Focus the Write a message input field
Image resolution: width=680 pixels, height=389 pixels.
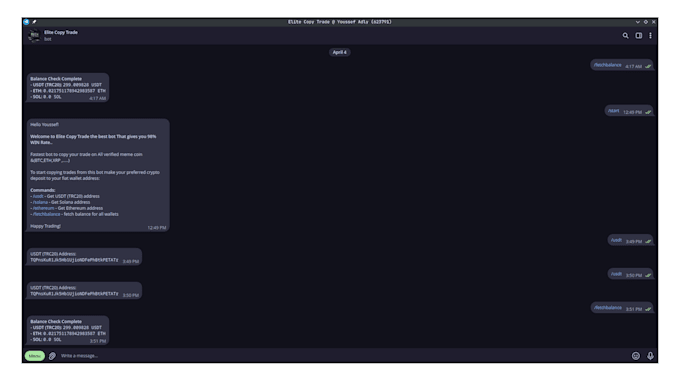343,356
